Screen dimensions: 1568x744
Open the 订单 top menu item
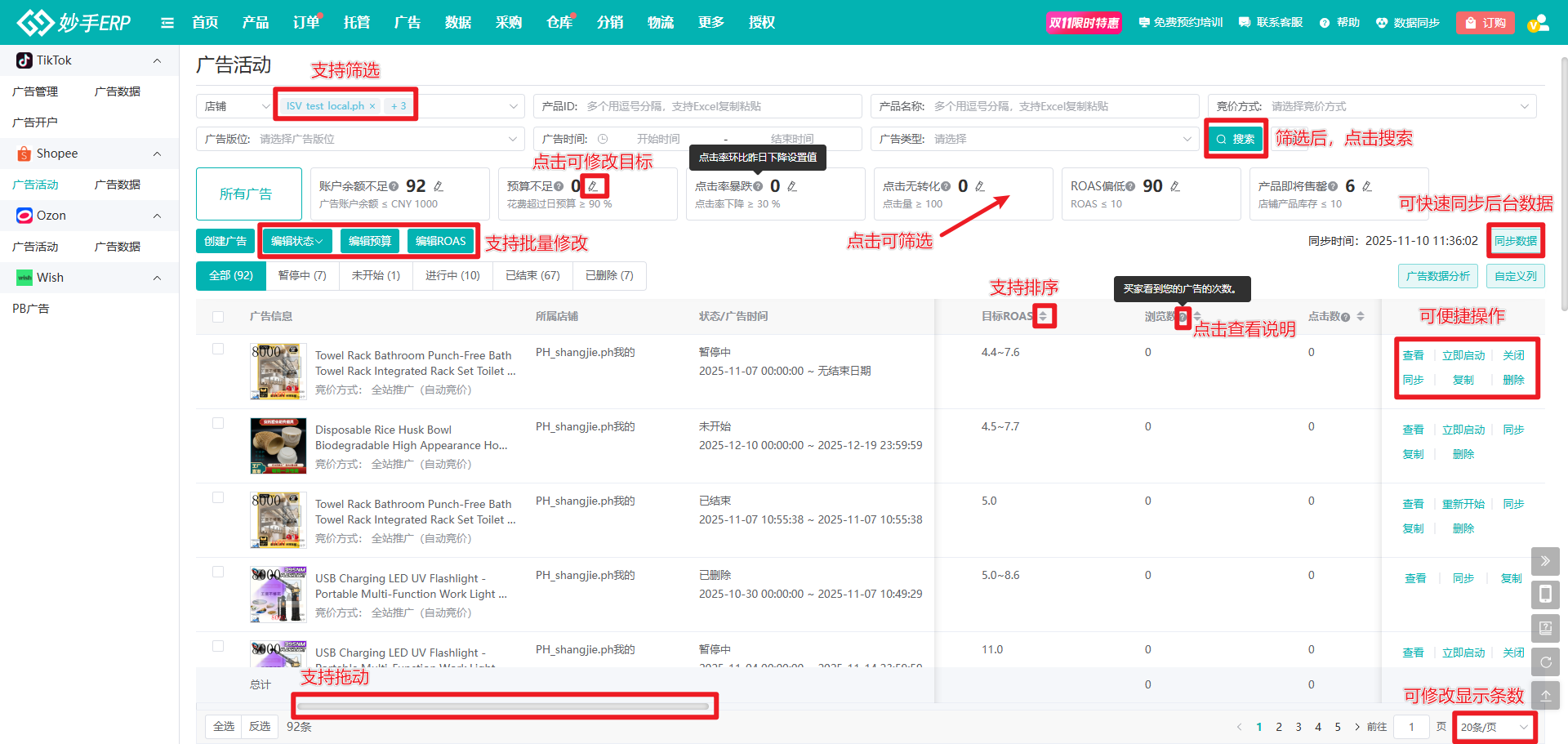(x=306, y=23)
